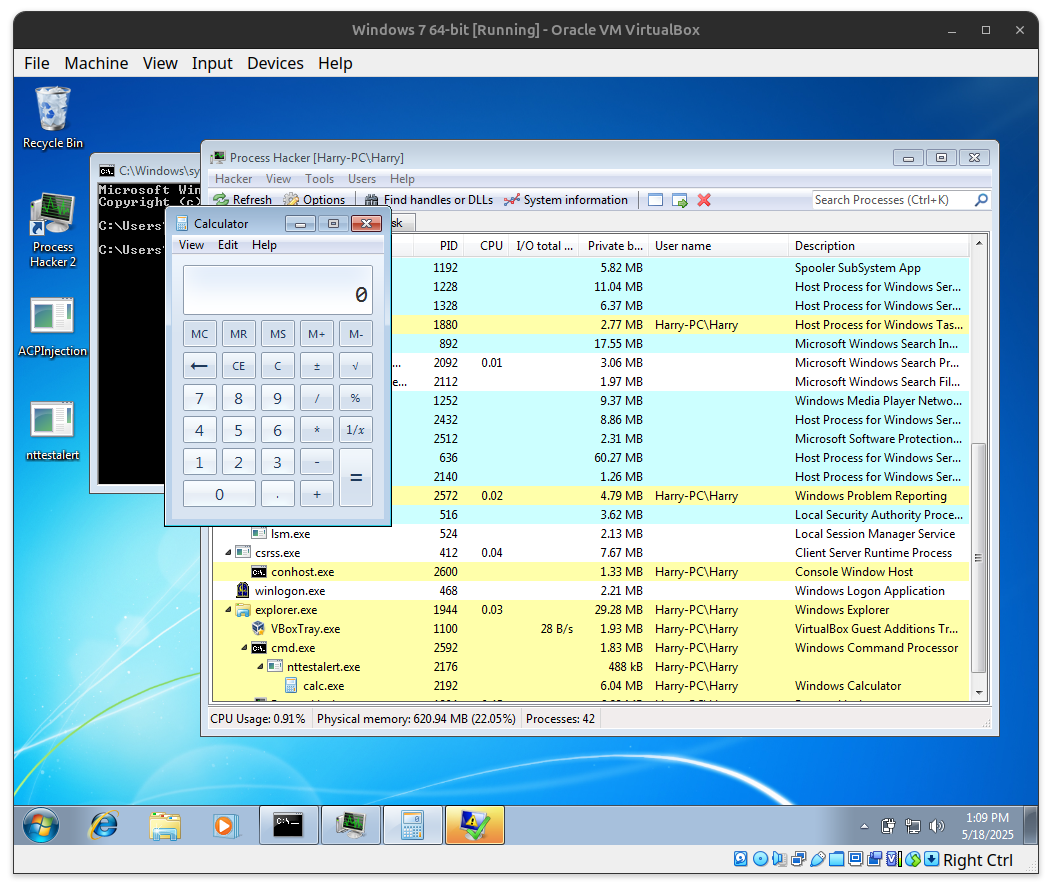The width and height of the screenshot is (1052, 890).
Task: Show hidden tray icons arrow
Action: (864, 826)
